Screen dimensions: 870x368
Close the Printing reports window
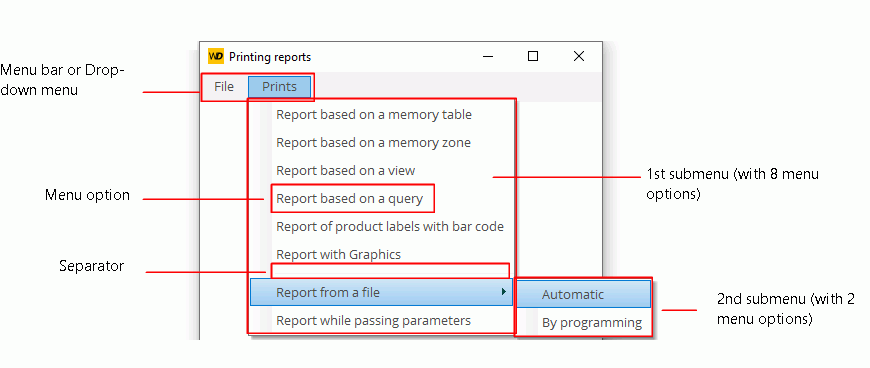click(579, 57)
